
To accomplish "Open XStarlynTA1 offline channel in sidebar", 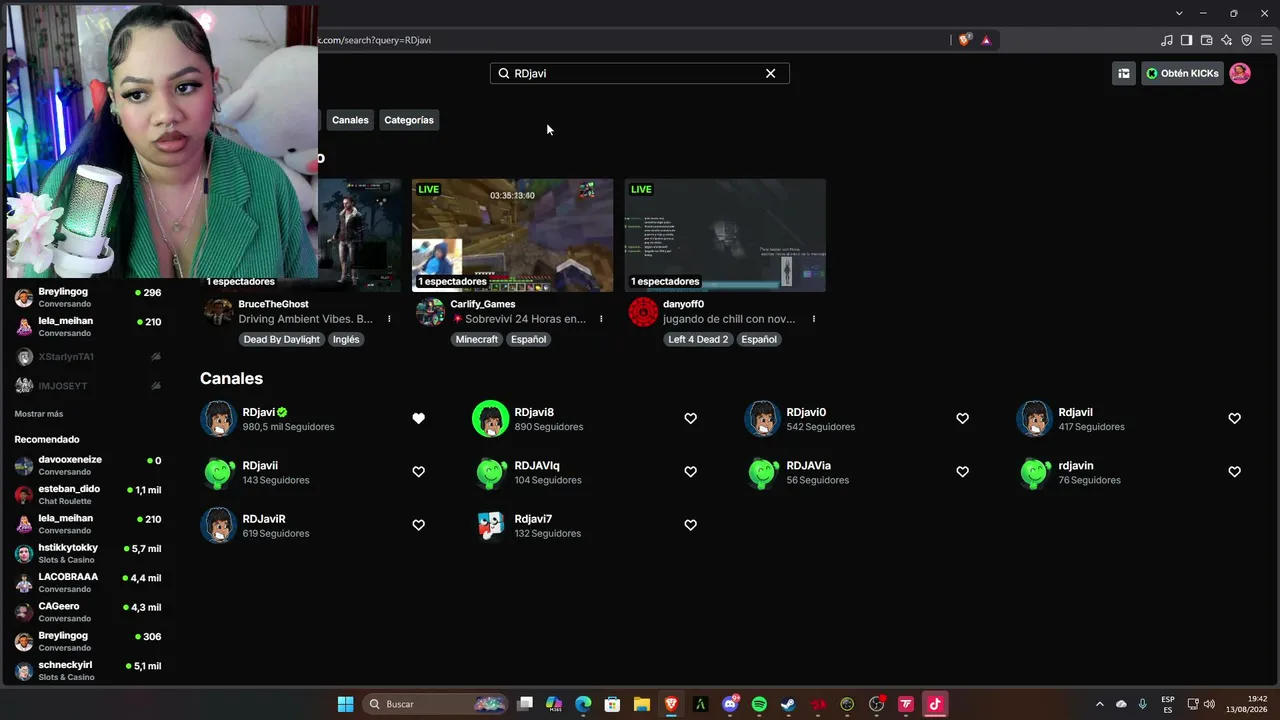I will 88,357.
